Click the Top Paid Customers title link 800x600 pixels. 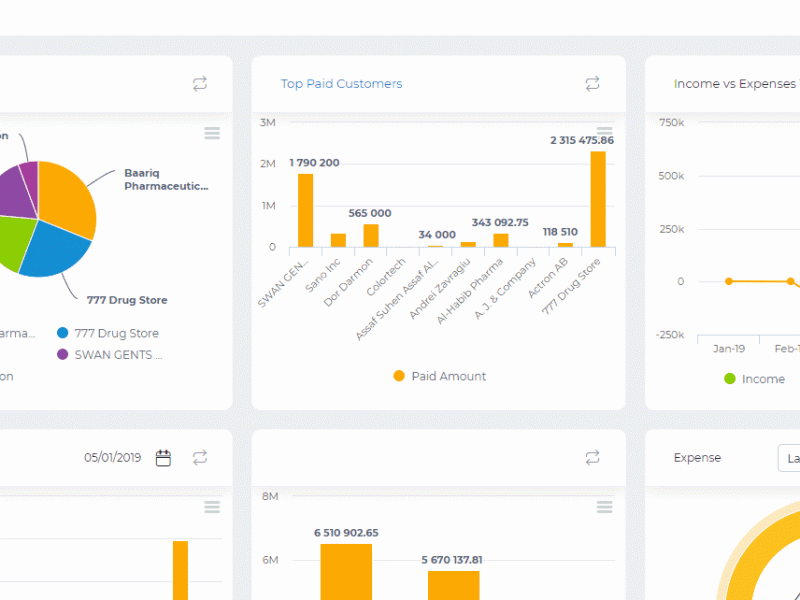(x=341, y=84)
